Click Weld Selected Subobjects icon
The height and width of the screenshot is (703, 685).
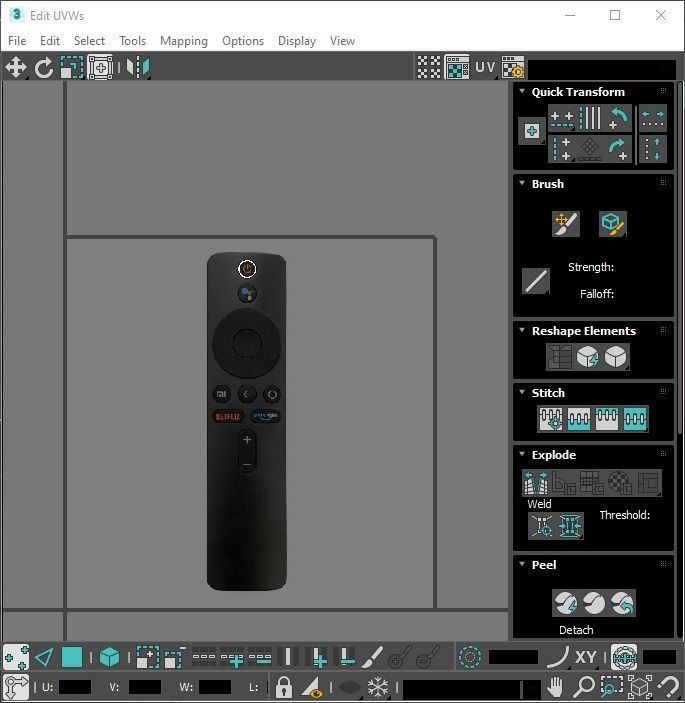pyautogui.click(x=569, y=526)
